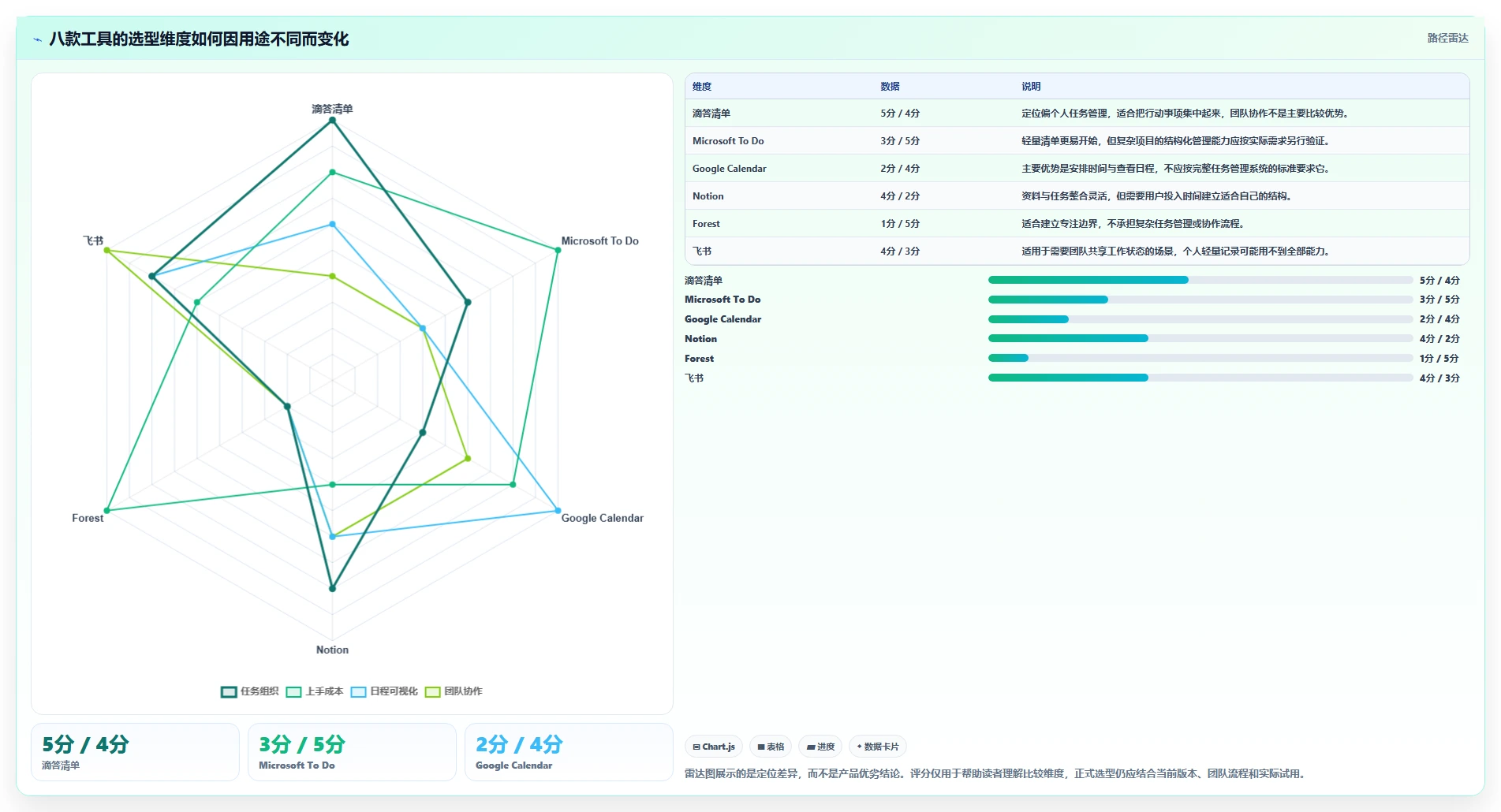Click the description starting "适用于需要团队共享"
This screenshot has width=1501, height=812.
coord(1177,251)
